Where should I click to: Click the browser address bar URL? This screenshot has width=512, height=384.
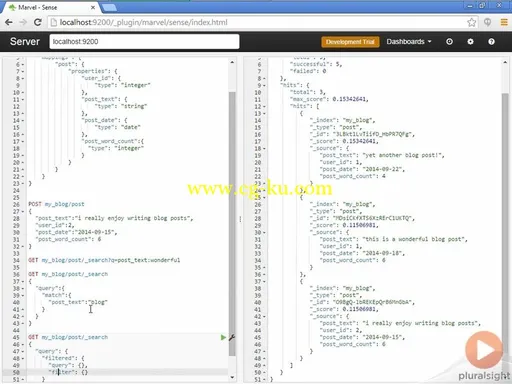tap(143, 22)
